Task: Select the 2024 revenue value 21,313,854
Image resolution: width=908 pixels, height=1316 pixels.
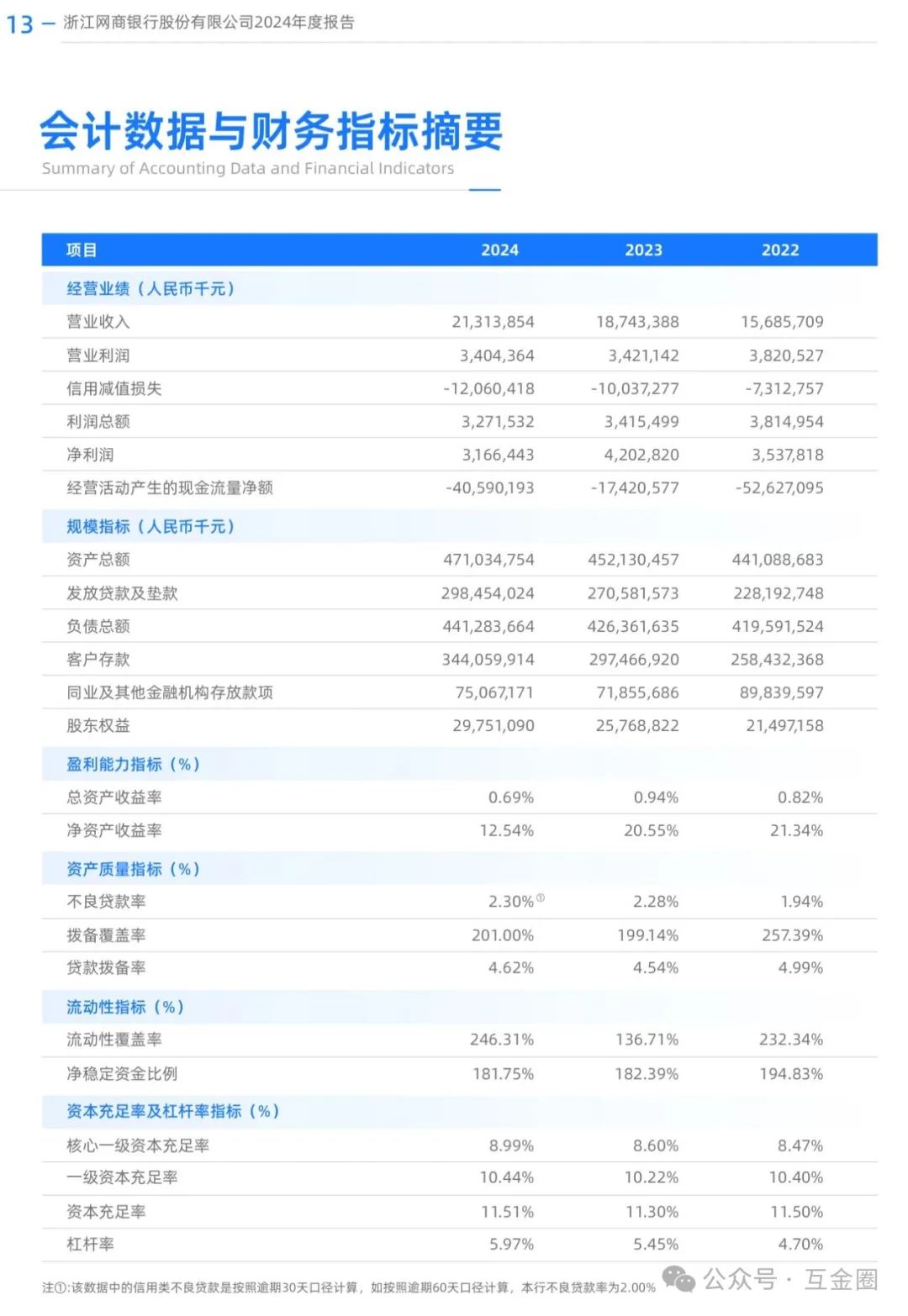Action: point(493,322)
